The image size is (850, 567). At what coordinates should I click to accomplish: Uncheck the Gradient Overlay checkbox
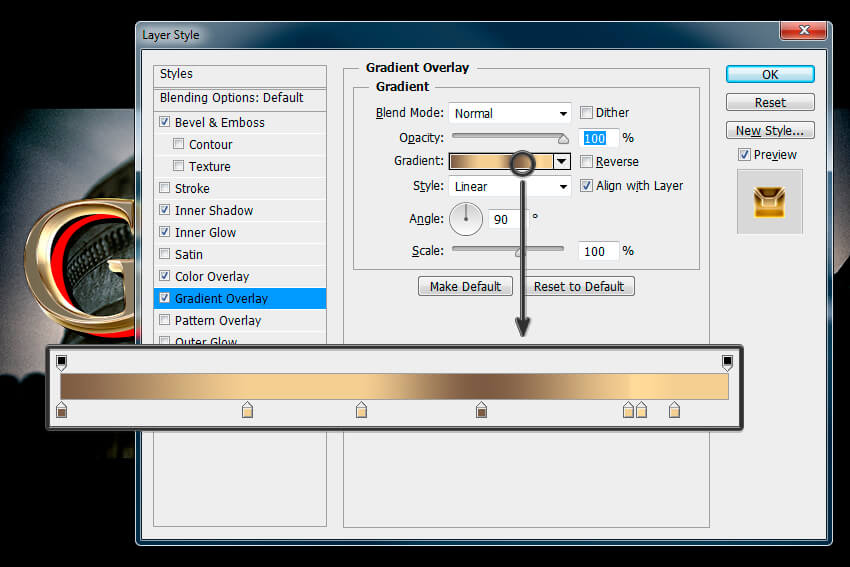(x=165, y=298)
